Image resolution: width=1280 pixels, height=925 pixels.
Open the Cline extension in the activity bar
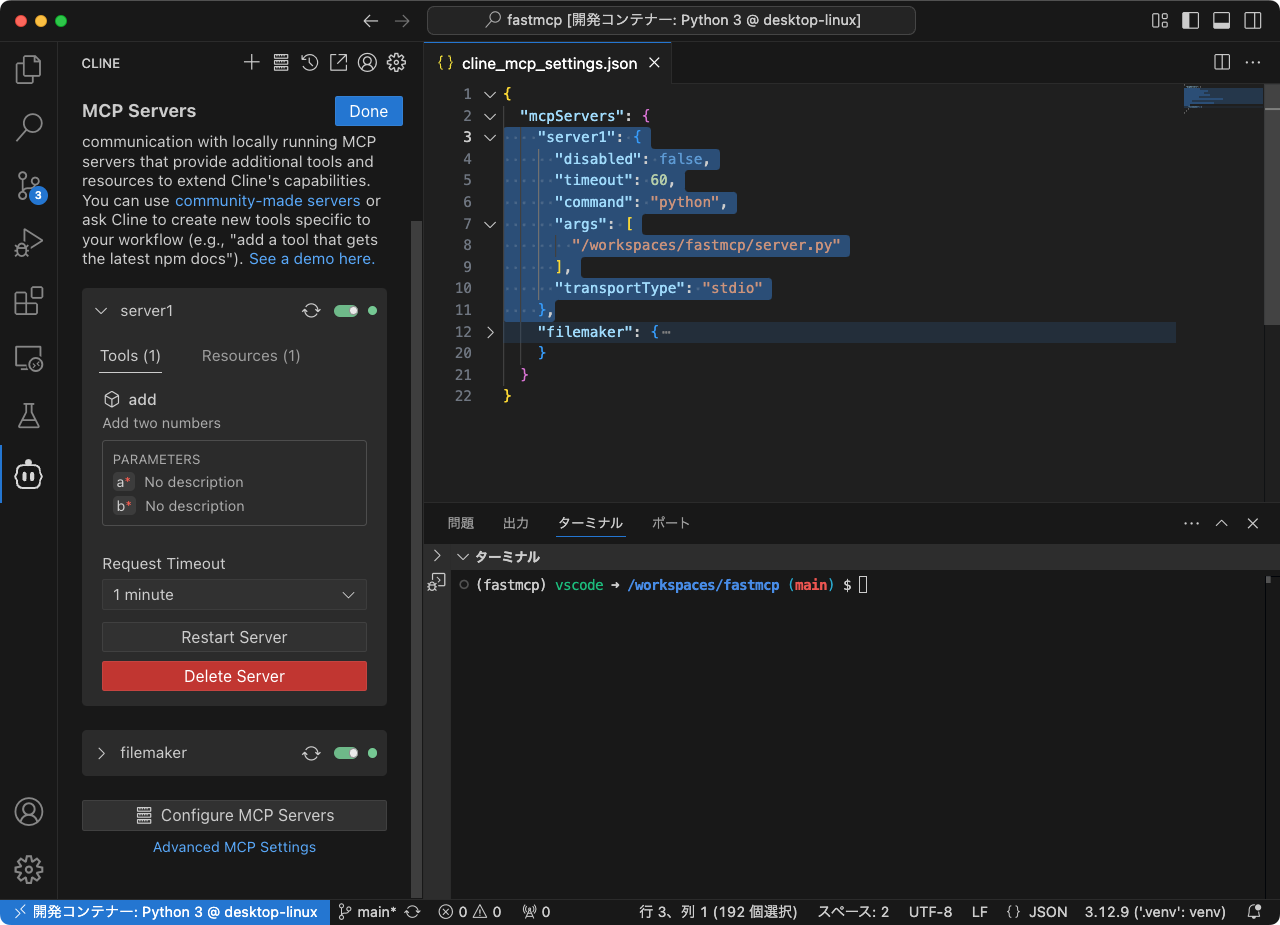point(28,475)
